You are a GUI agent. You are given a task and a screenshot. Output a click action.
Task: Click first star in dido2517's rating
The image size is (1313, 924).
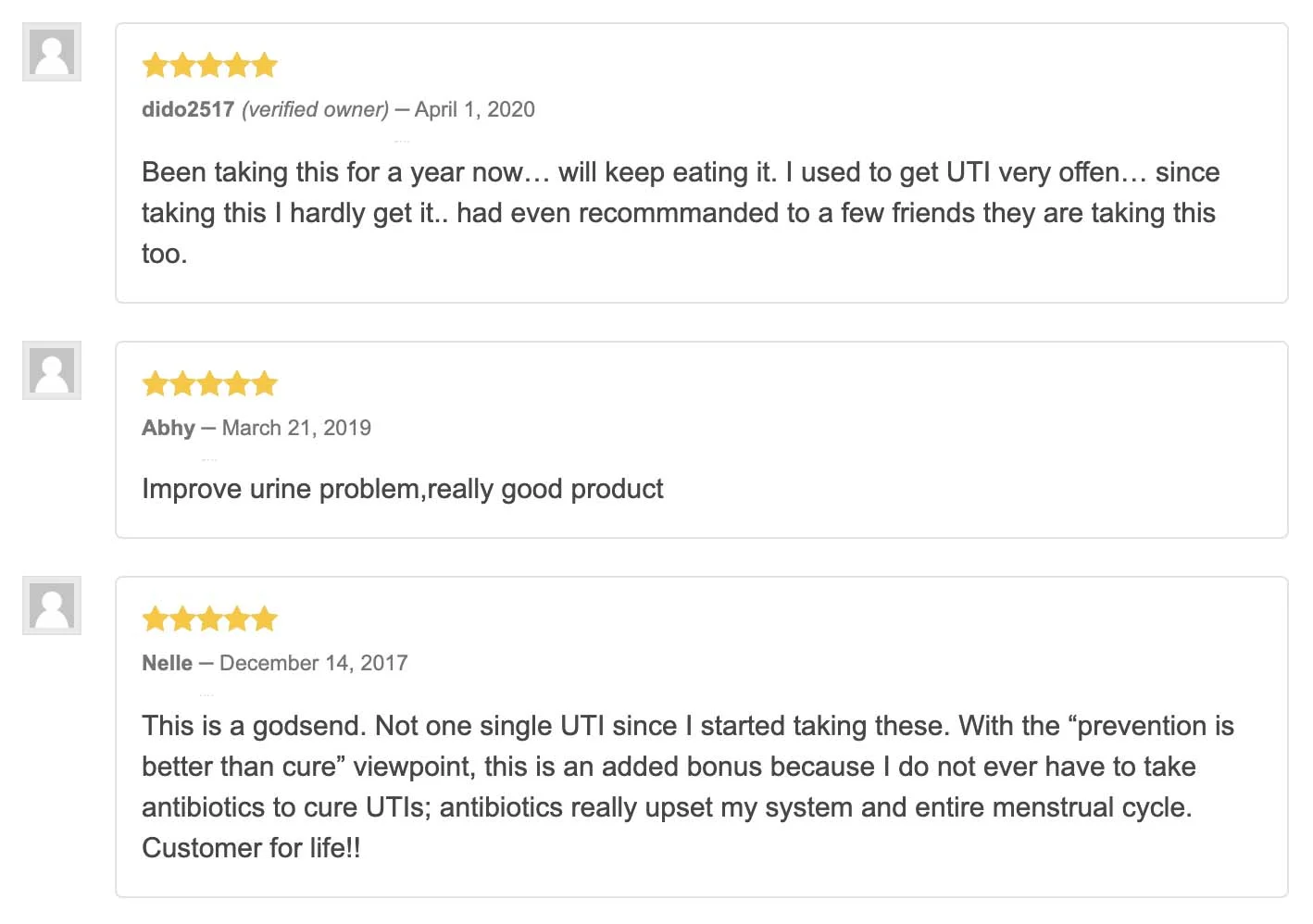click(x=156, y=66)
